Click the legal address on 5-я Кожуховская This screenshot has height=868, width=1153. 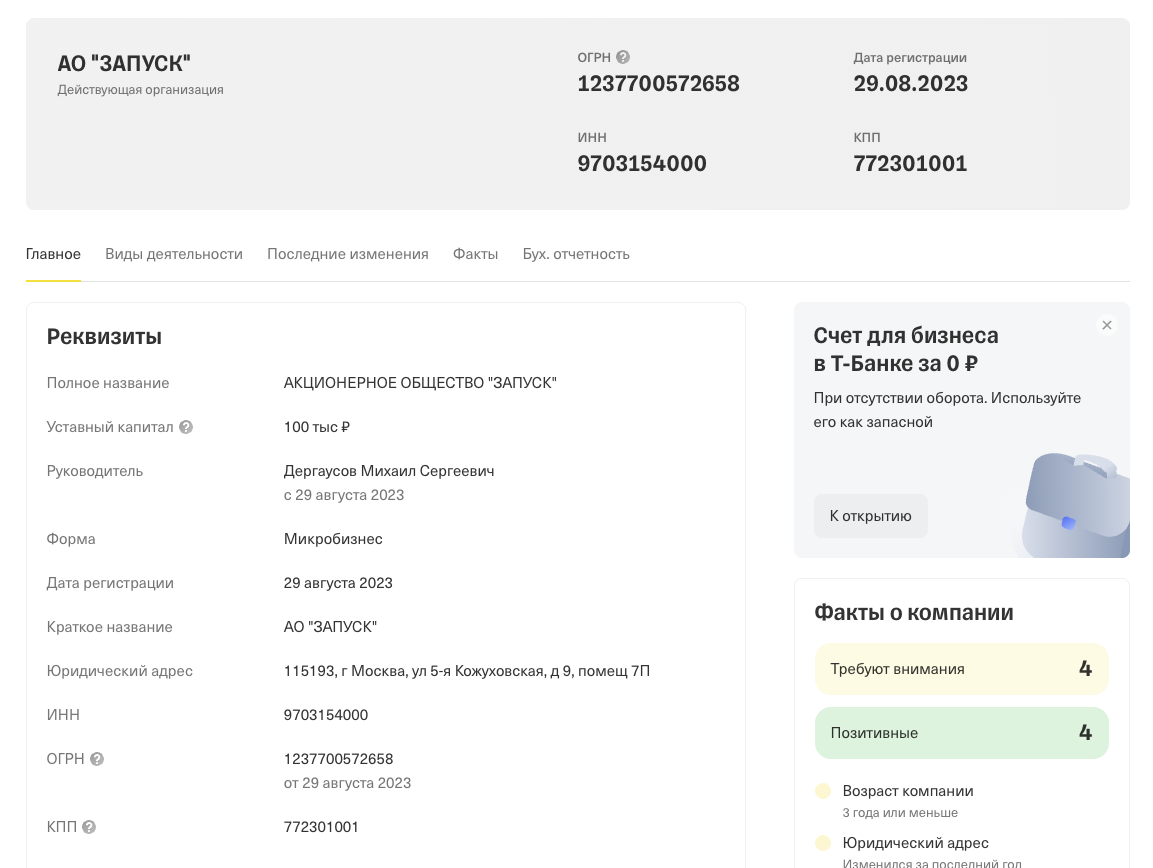(x=466, y=671)
